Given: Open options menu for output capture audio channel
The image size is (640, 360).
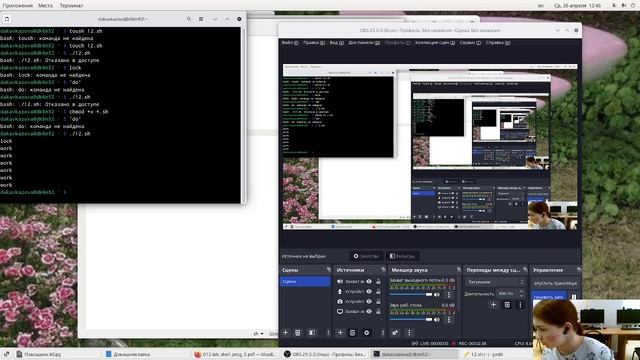Looking at the screenshot, I should point(449,294).
